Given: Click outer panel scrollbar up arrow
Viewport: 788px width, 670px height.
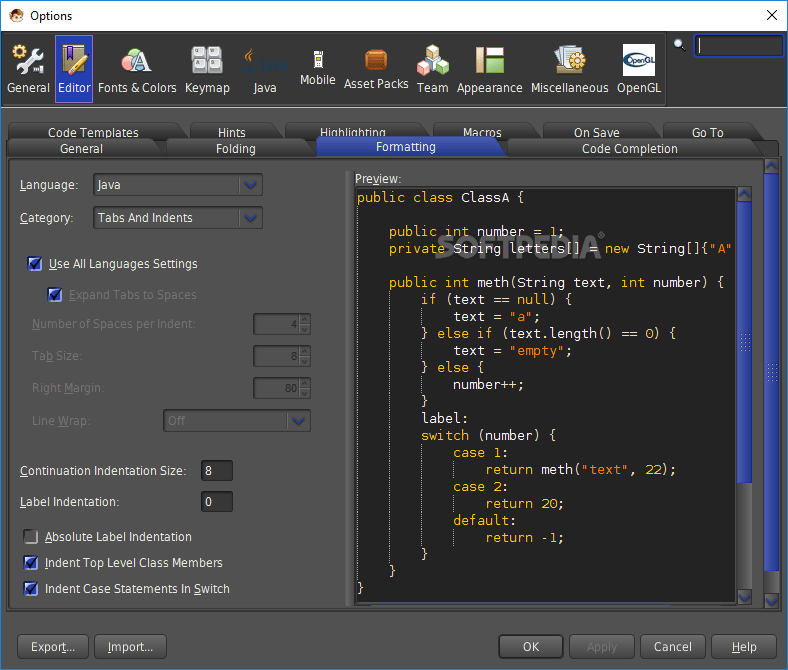Looking at the screenshot, I should 771,166.
